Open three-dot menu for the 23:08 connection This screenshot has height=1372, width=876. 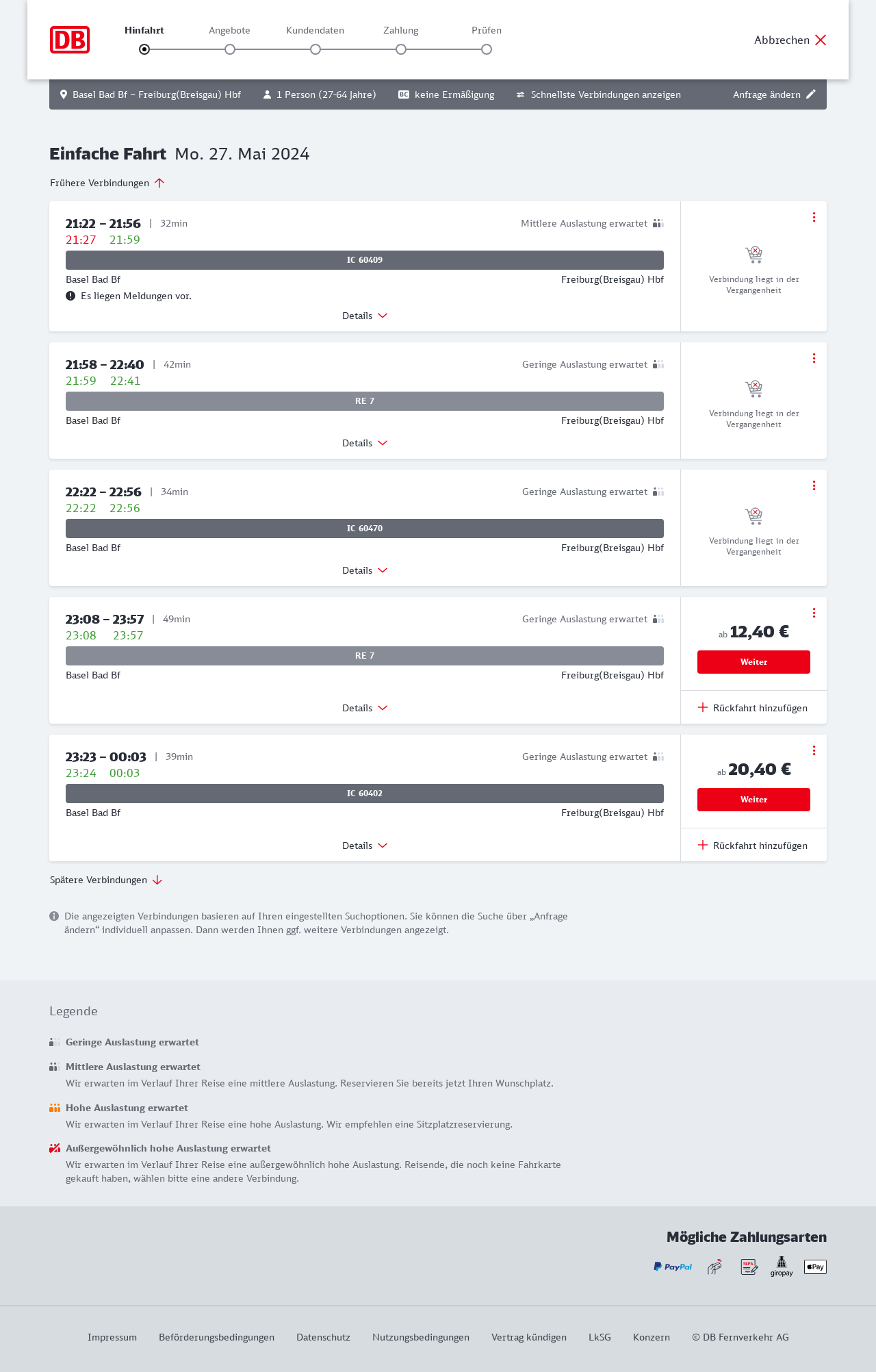[814, 613]
